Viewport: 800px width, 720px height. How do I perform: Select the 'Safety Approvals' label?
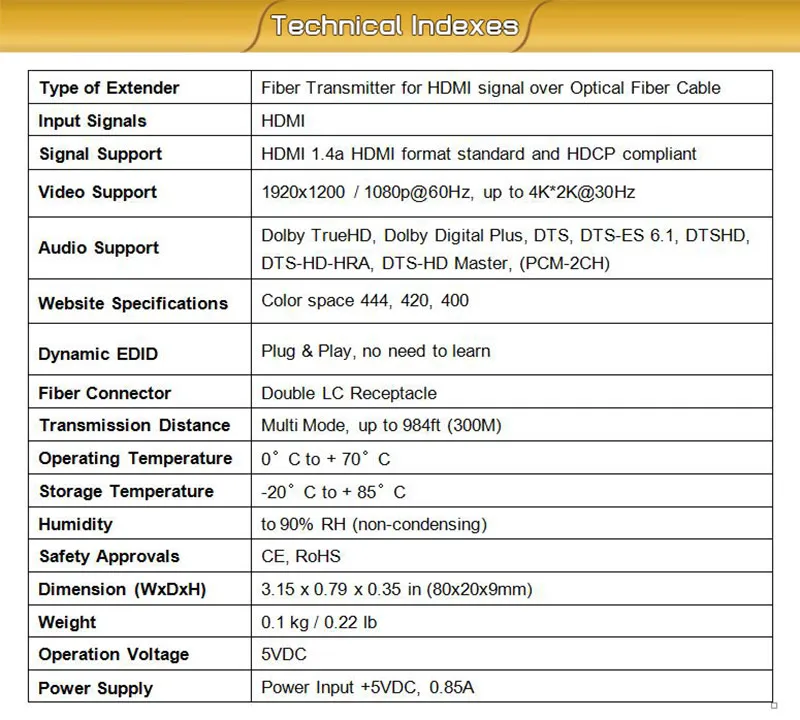click(109, 556)
